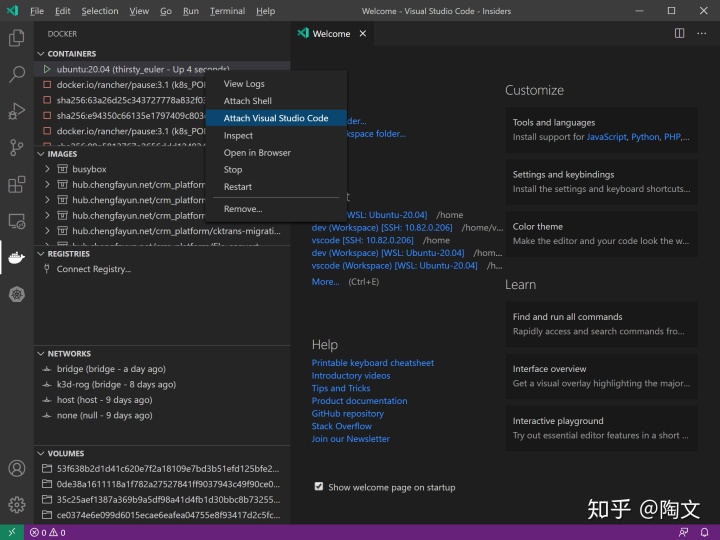Collapse the REGISTRIES section
Image resolution: width=720 pixels, height=540 pixels.
click(x=41, y=253)
